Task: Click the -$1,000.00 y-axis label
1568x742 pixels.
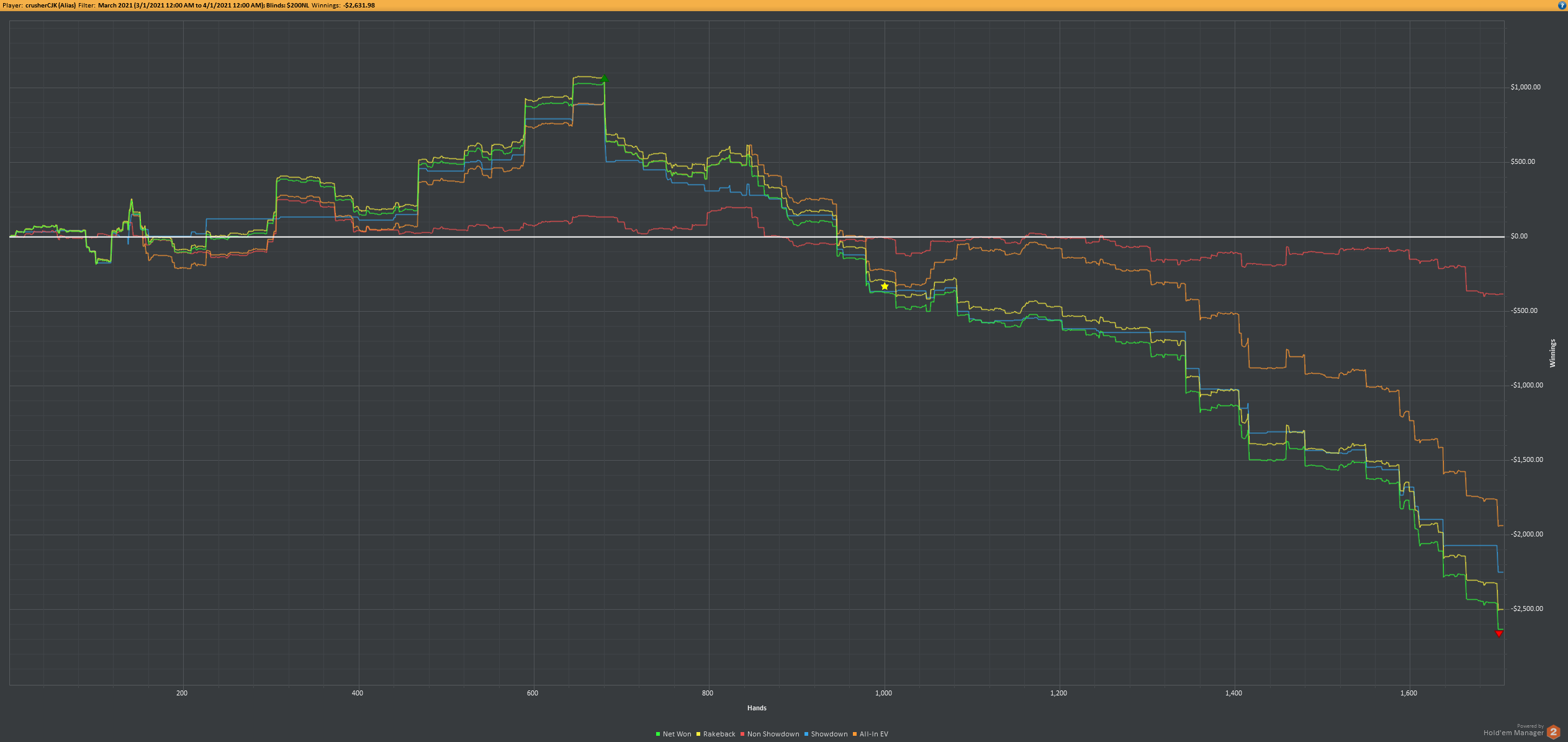Action: tap(1526, 385)
